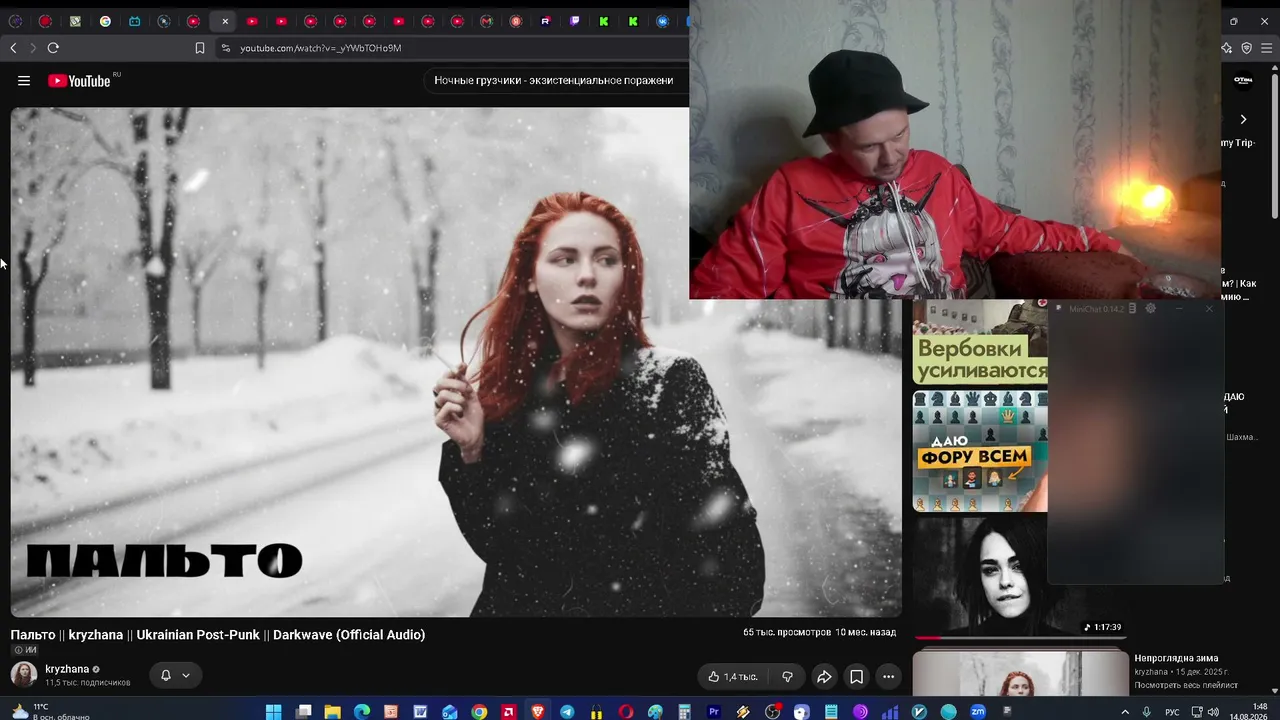This screenshot has width=1280, height=720.
Task: Open the Brave main menu button
Action: 1268,48
